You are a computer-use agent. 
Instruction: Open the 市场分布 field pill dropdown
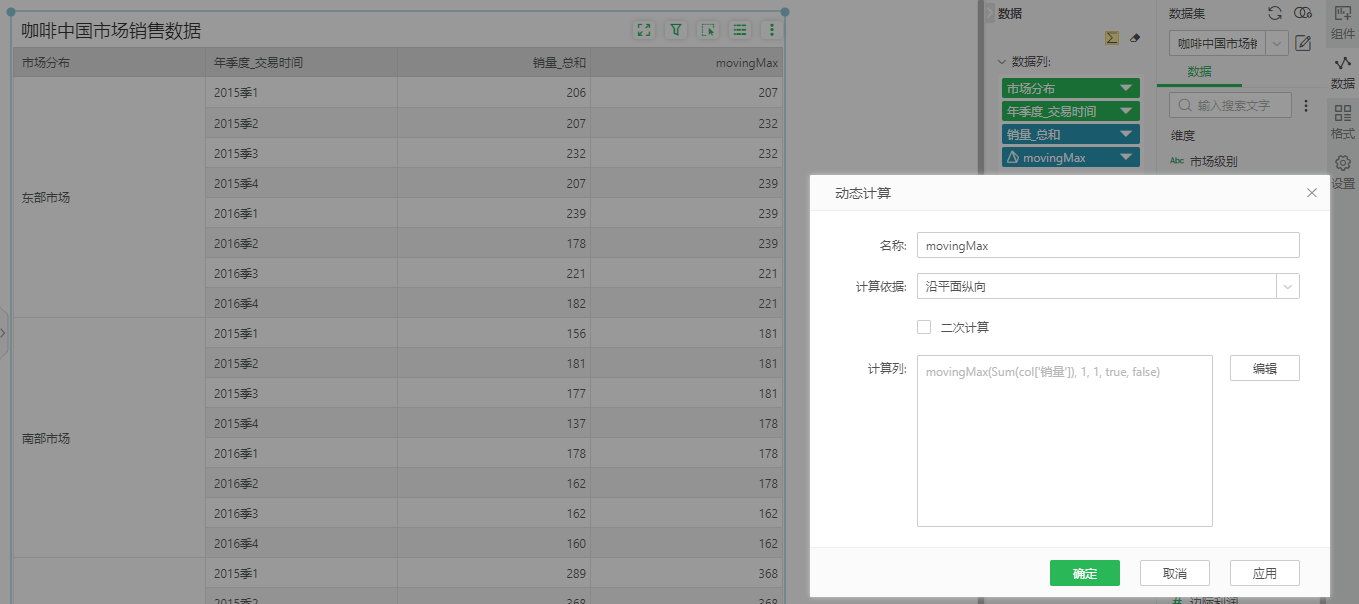(1126, 88)
